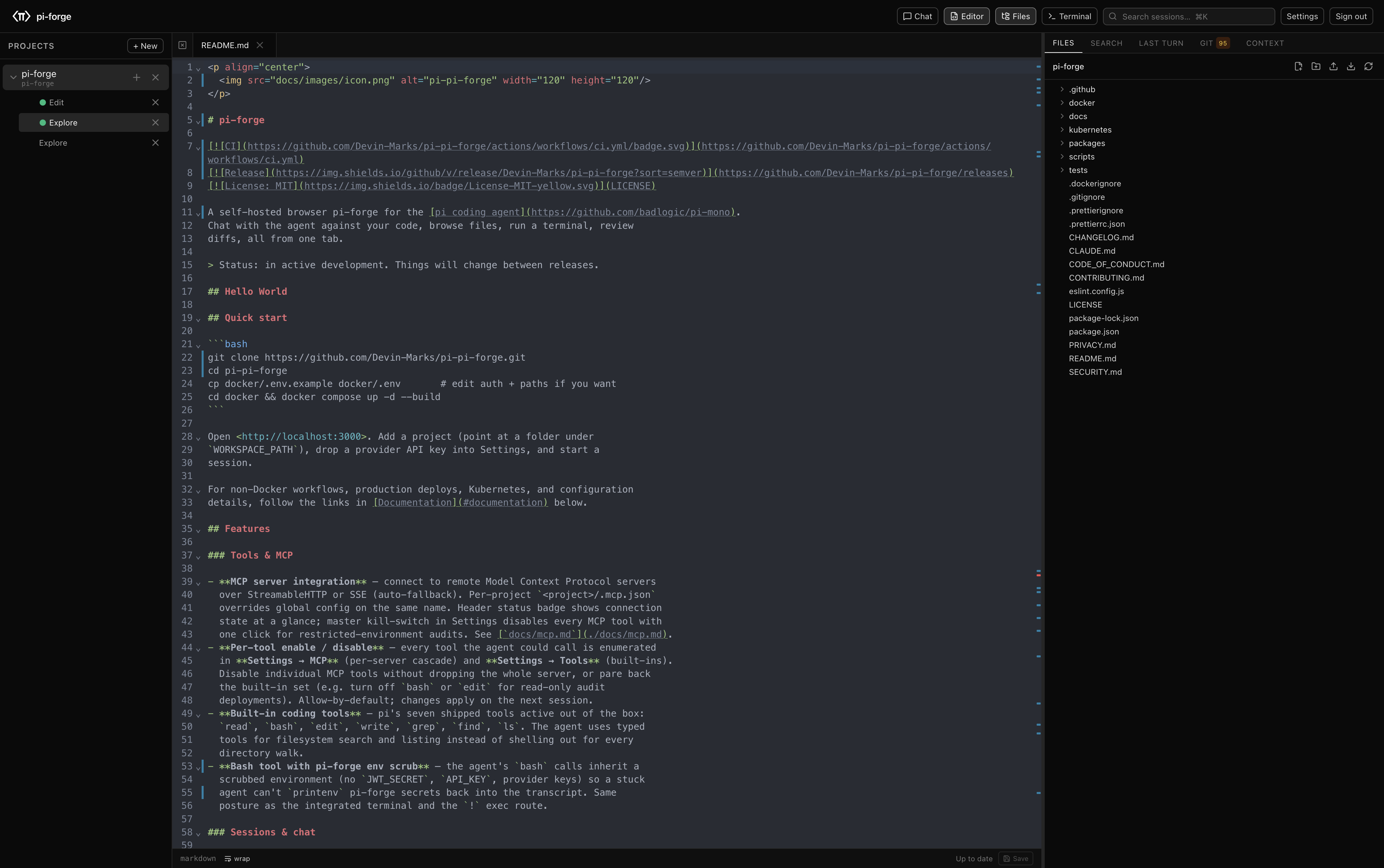1384x868 pixels.
Task: Toggle the Terminal panel
Action: click(1069, 16)
